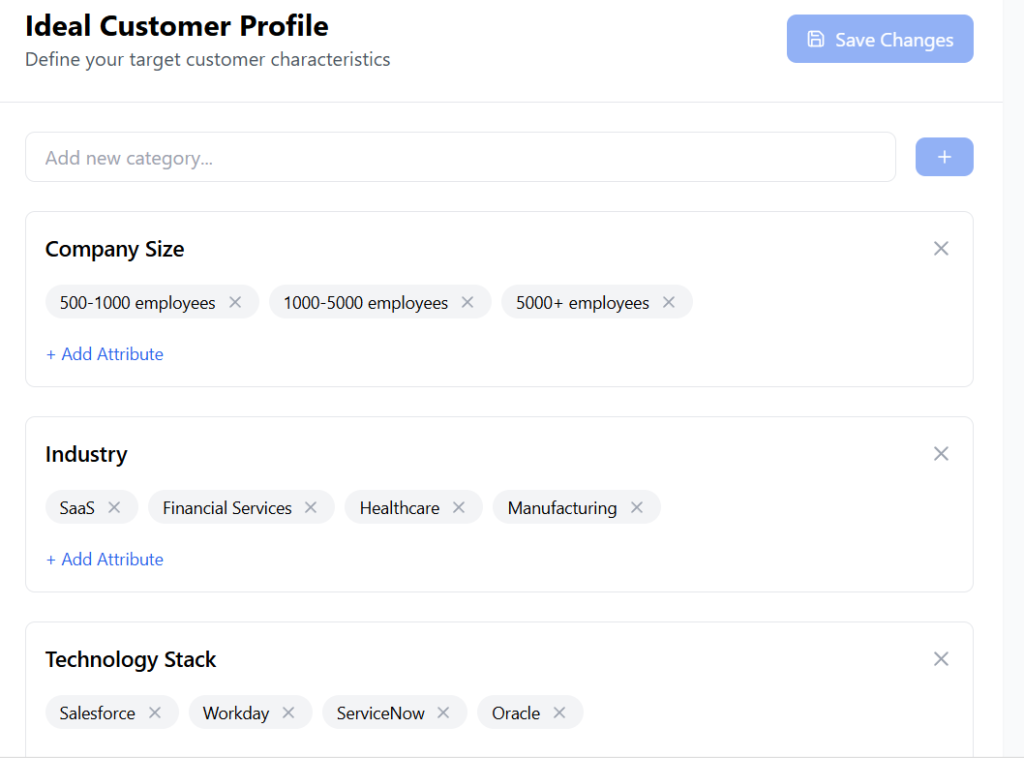Remove the 500-1000 employees tag

235,302
